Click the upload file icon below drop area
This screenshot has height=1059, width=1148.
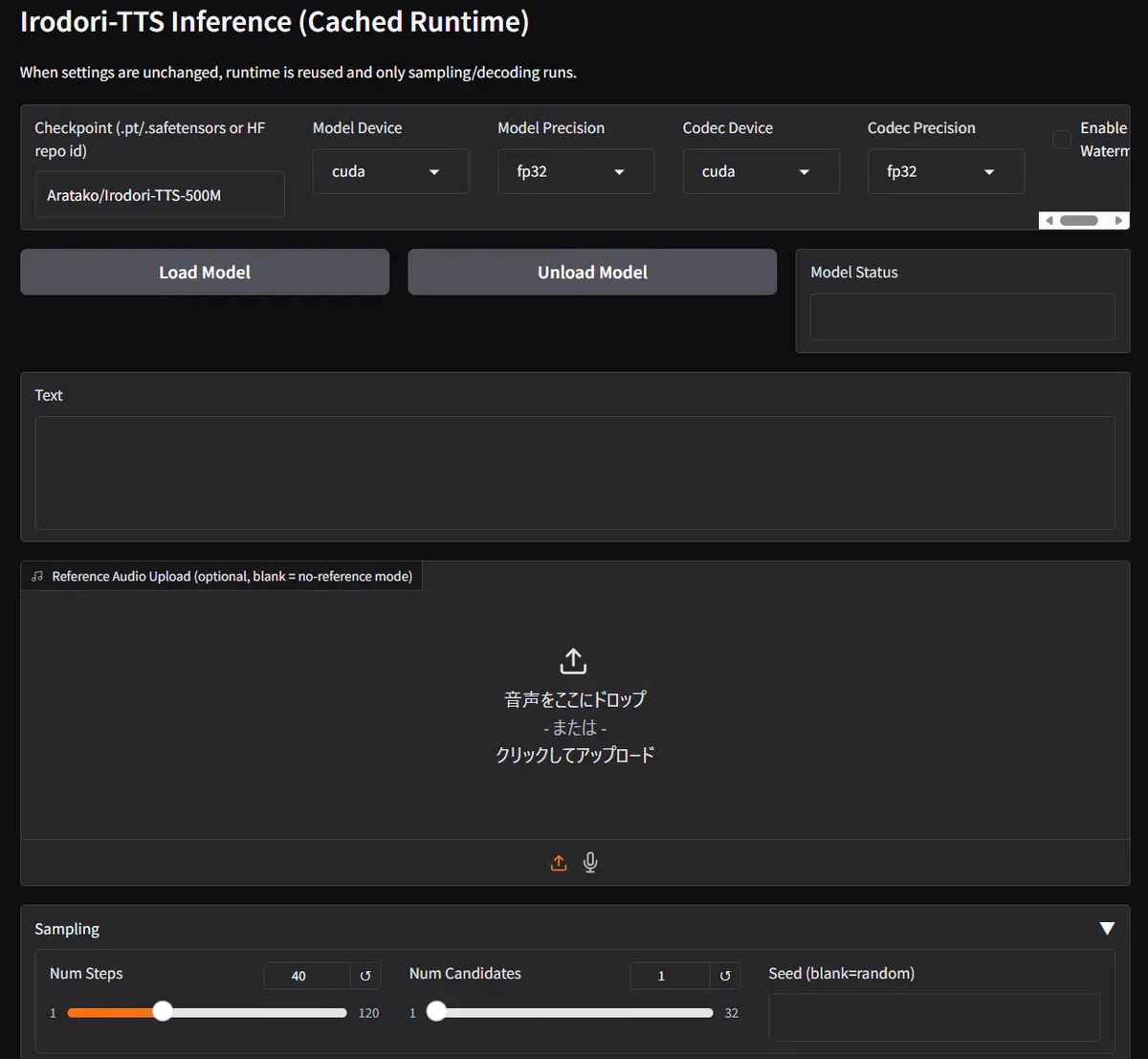(x=559, y=863)
